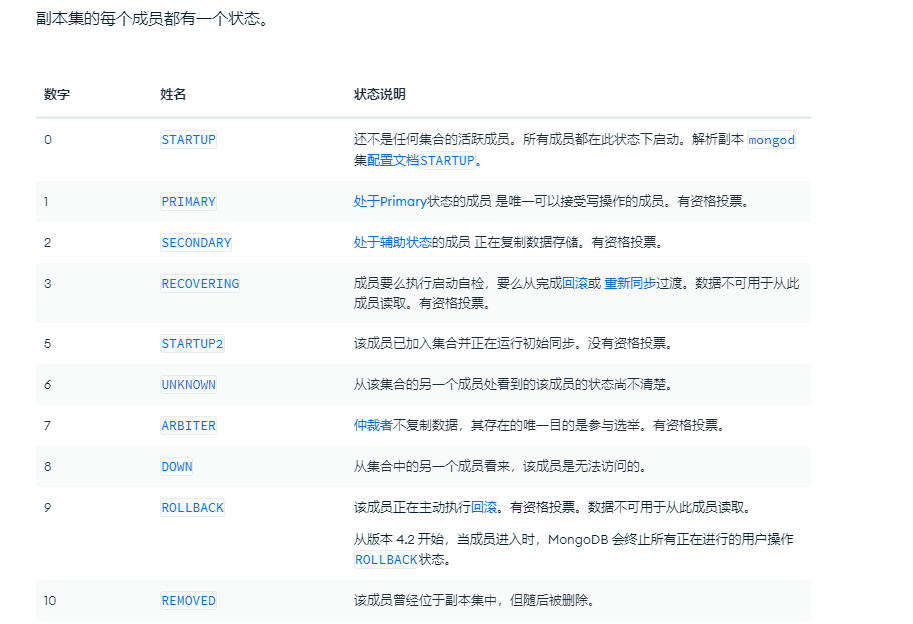Open the 处于Primary link
This screenshot has width=913, height=624.
click(390, 202)
